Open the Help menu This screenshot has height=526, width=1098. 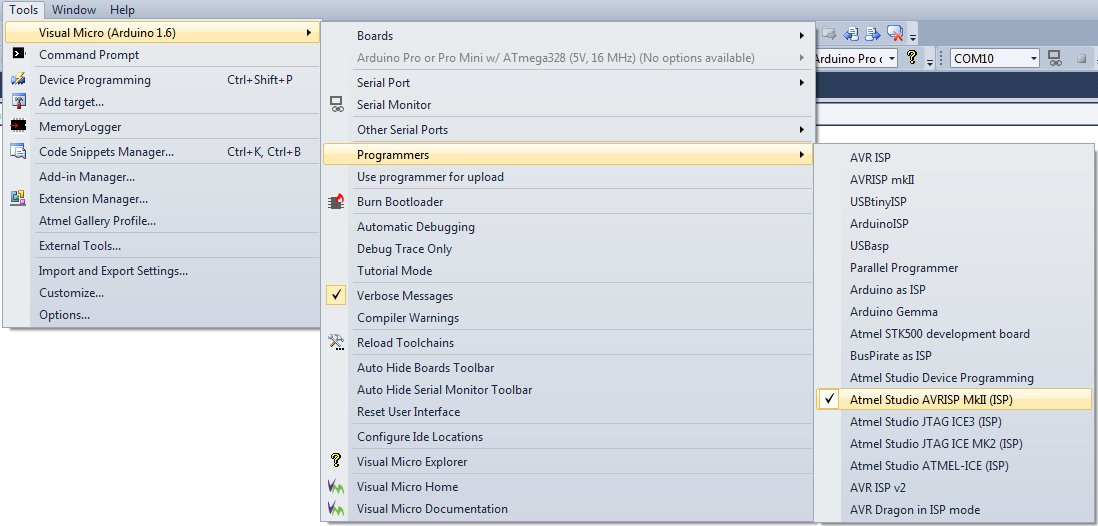click(x=122, y=10)
